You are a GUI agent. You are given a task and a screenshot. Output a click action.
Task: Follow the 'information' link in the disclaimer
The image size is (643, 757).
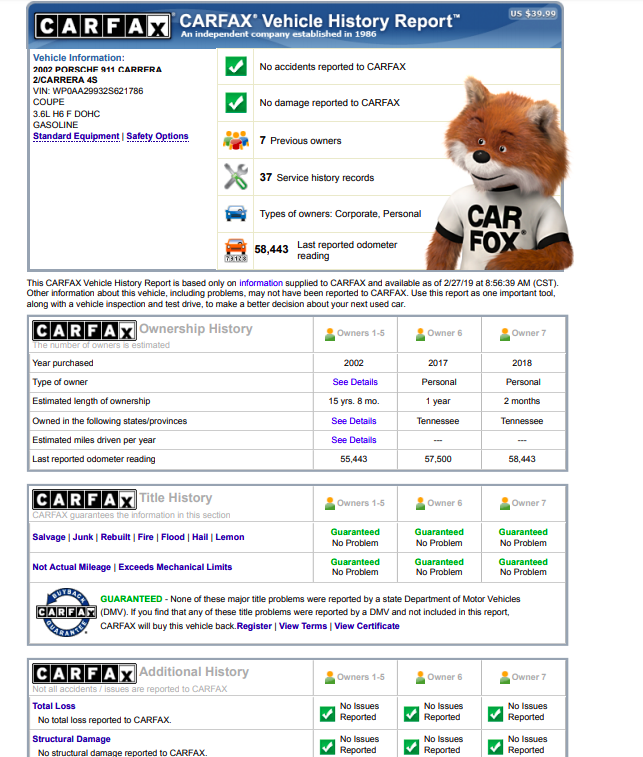(261, 283)
